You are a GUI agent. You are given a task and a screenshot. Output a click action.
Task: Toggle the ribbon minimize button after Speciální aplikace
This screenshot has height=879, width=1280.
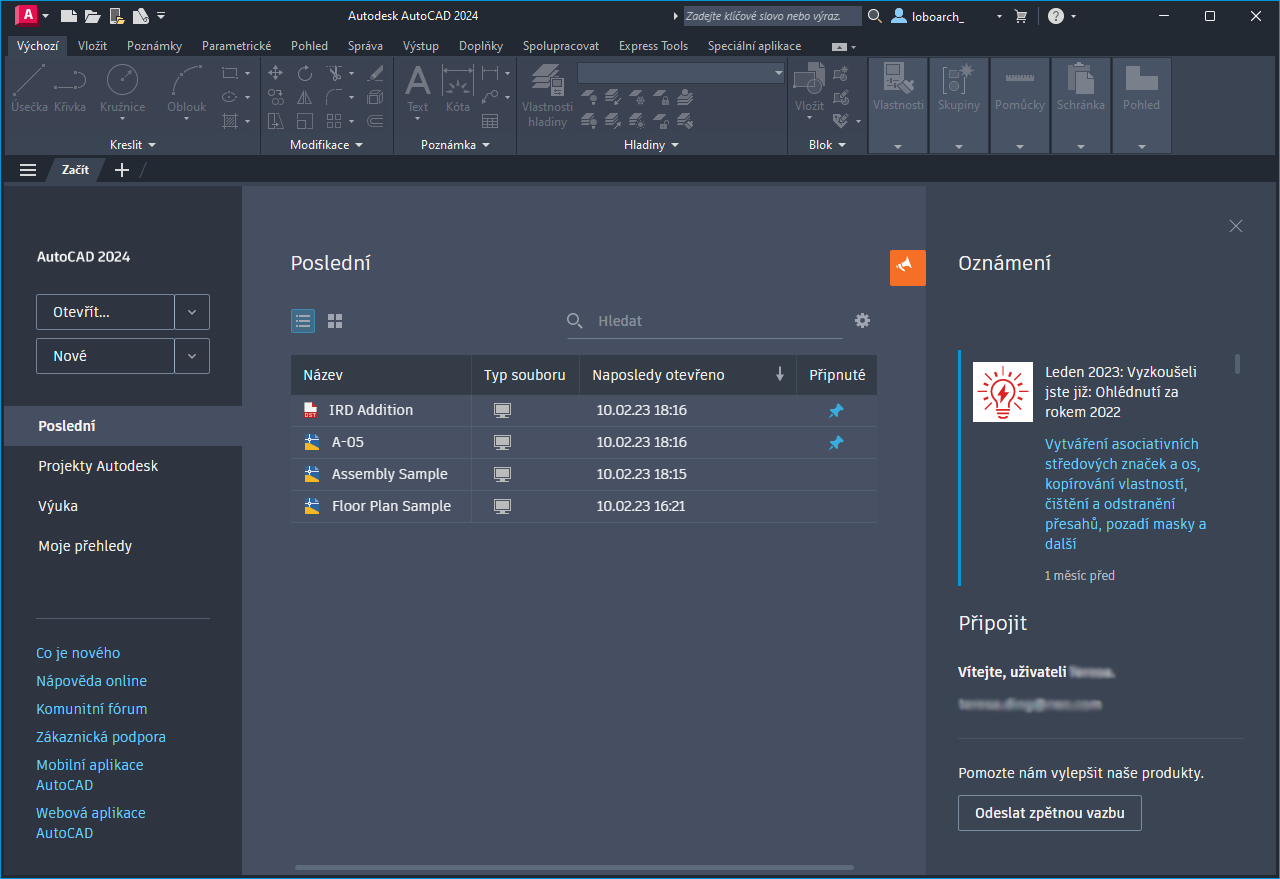[x=839, y=46]
